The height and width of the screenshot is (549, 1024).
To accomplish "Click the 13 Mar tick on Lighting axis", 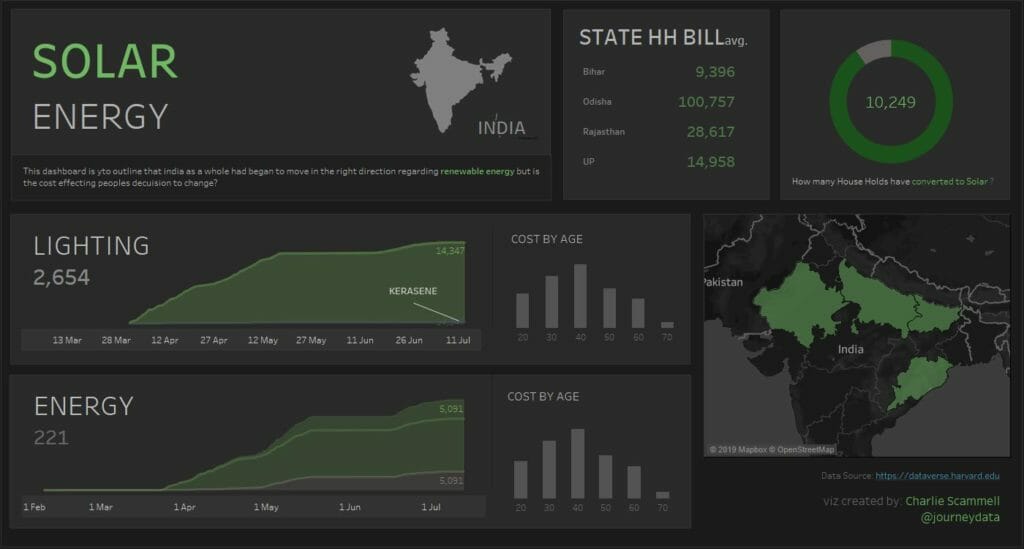I will click(67, 340).
